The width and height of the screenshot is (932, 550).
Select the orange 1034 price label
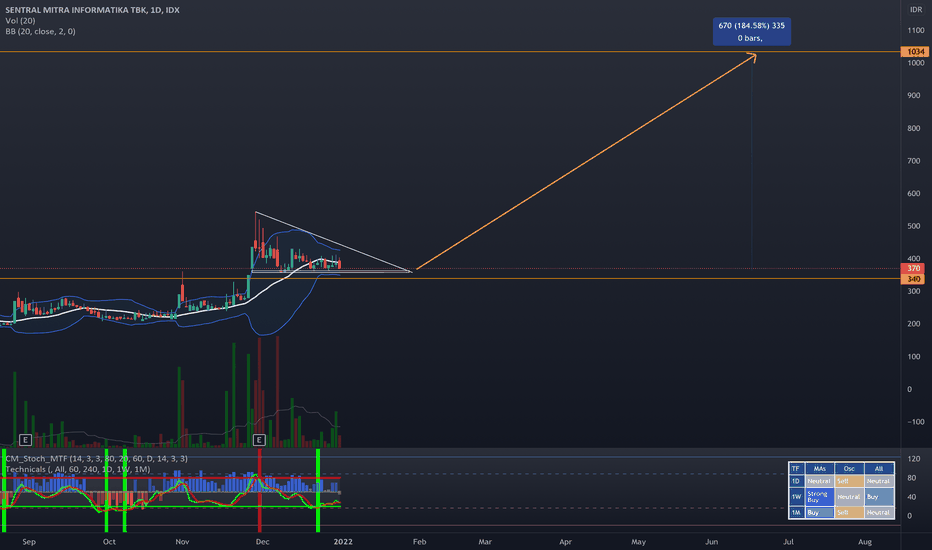point(914,52)
